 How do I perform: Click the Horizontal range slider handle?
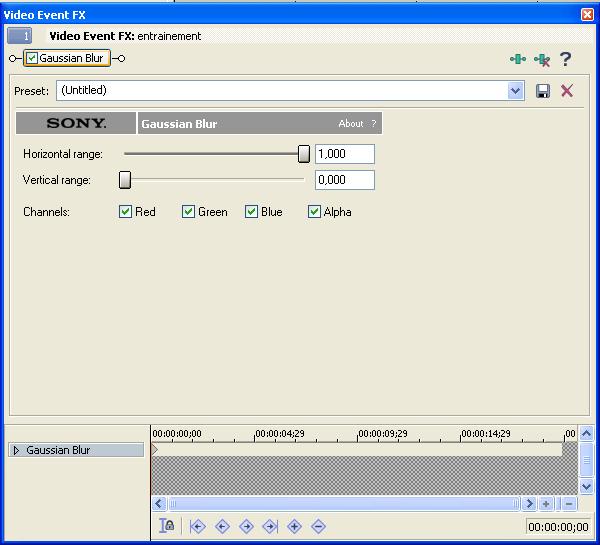[x=304, y=154]
